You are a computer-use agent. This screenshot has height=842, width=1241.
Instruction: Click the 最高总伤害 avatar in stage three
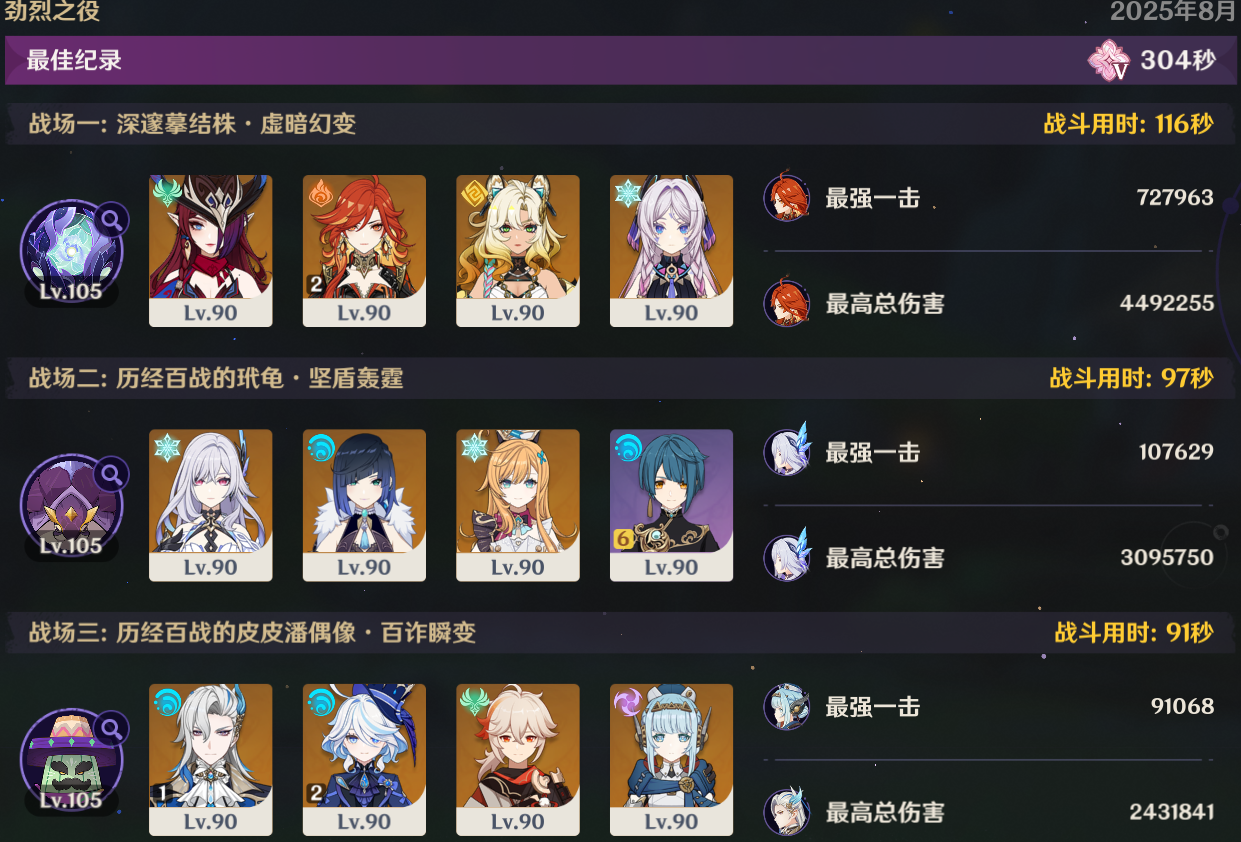[x=787, y=811]
